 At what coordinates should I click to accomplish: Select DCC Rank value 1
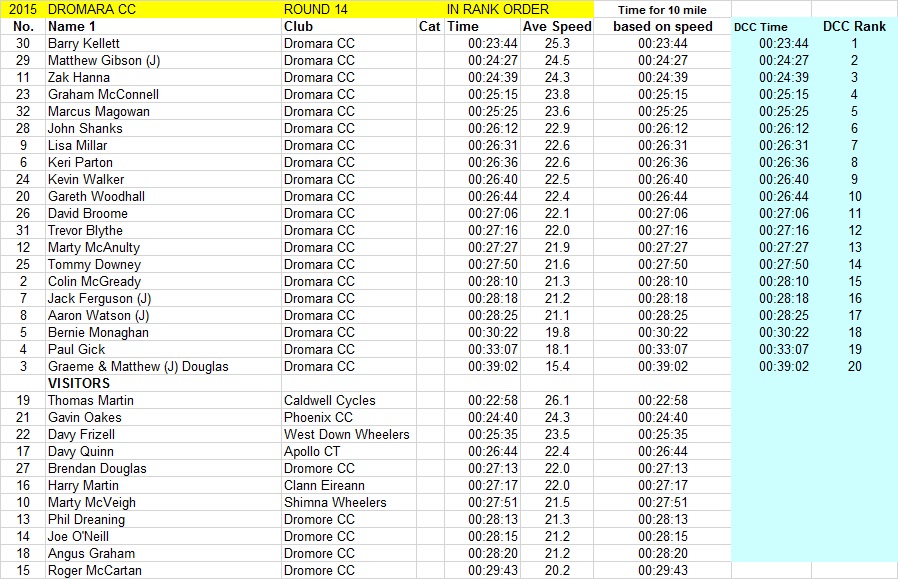[854, 44]
